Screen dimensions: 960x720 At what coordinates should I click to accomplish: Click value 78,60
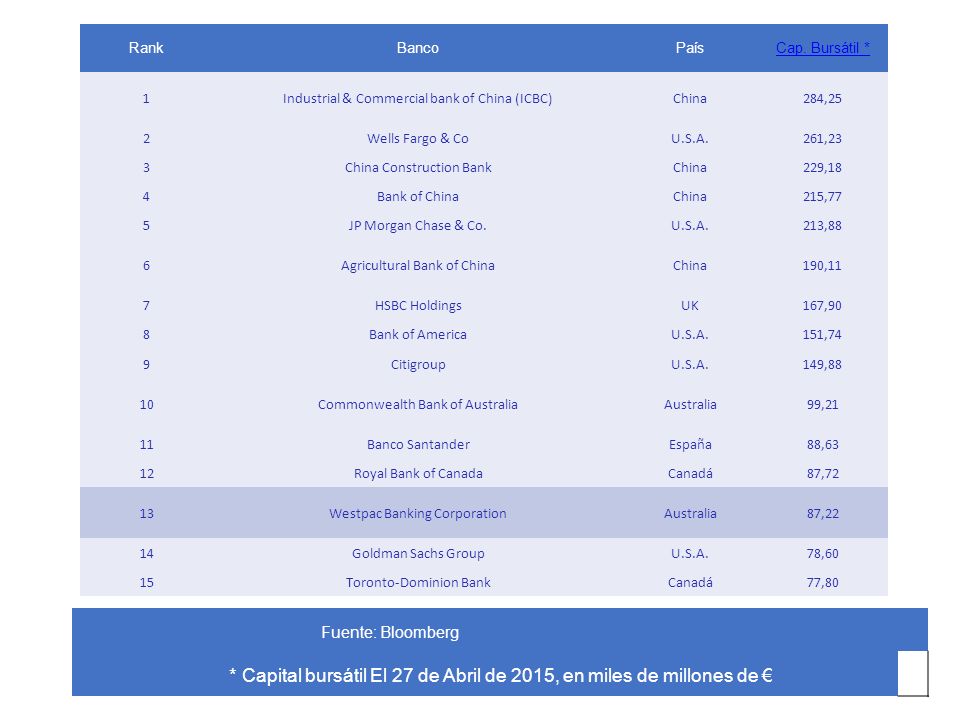click(x=822, y=553)
